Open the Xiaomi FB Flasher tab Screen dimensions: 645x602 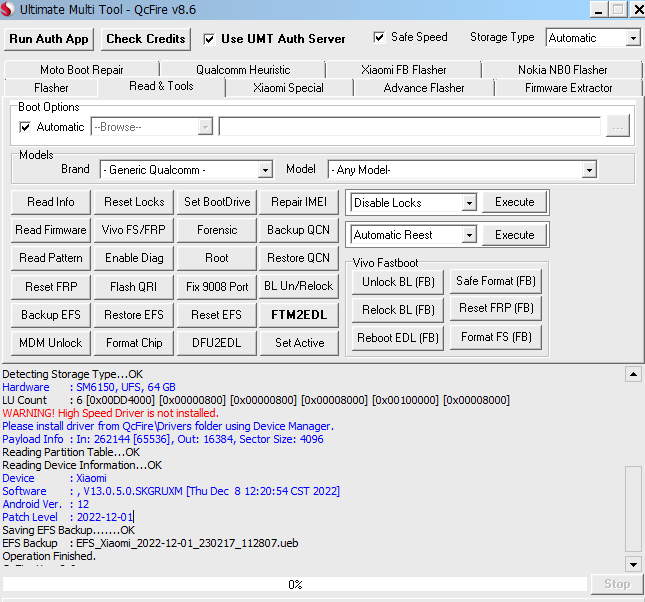(x=404, y=70)
